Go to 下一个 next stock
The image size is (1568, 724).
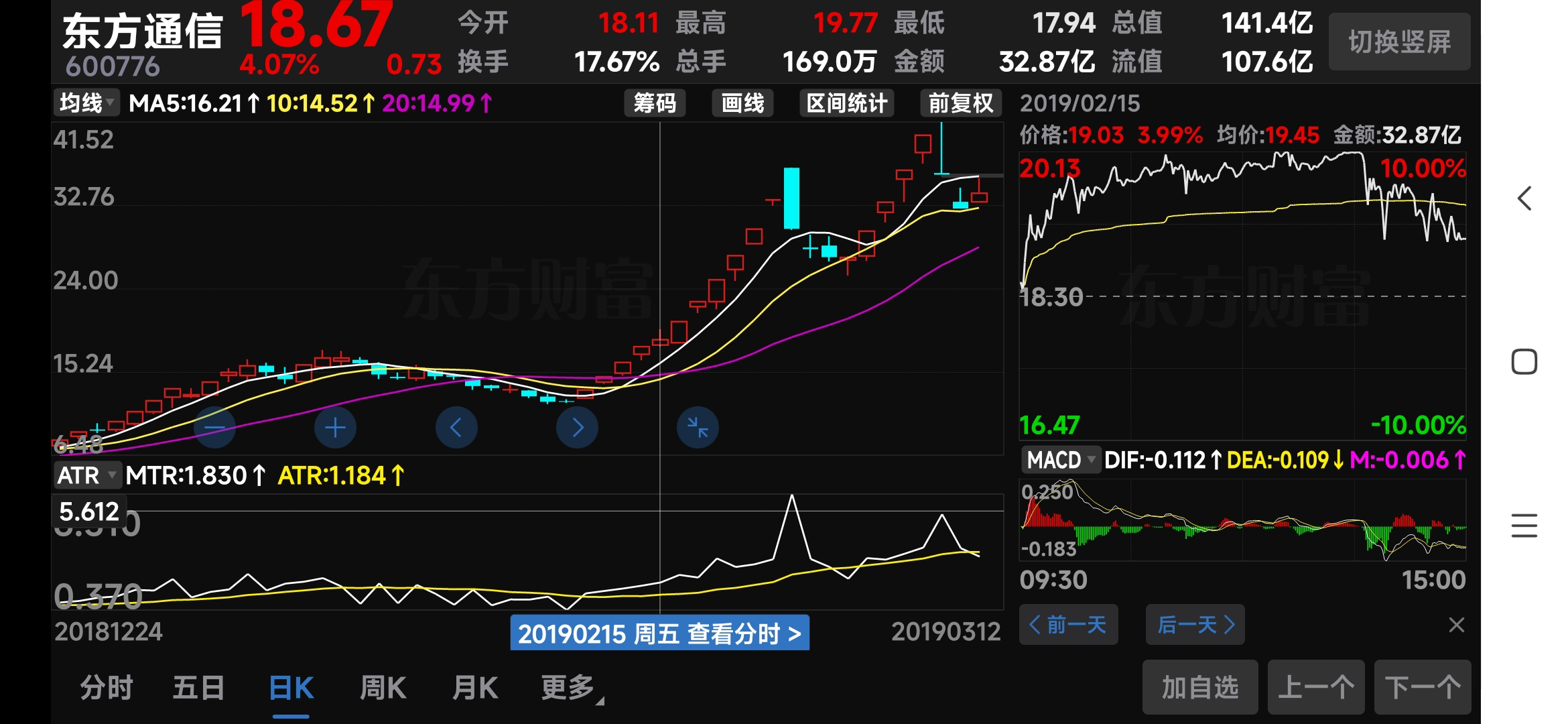point(1423,687)
